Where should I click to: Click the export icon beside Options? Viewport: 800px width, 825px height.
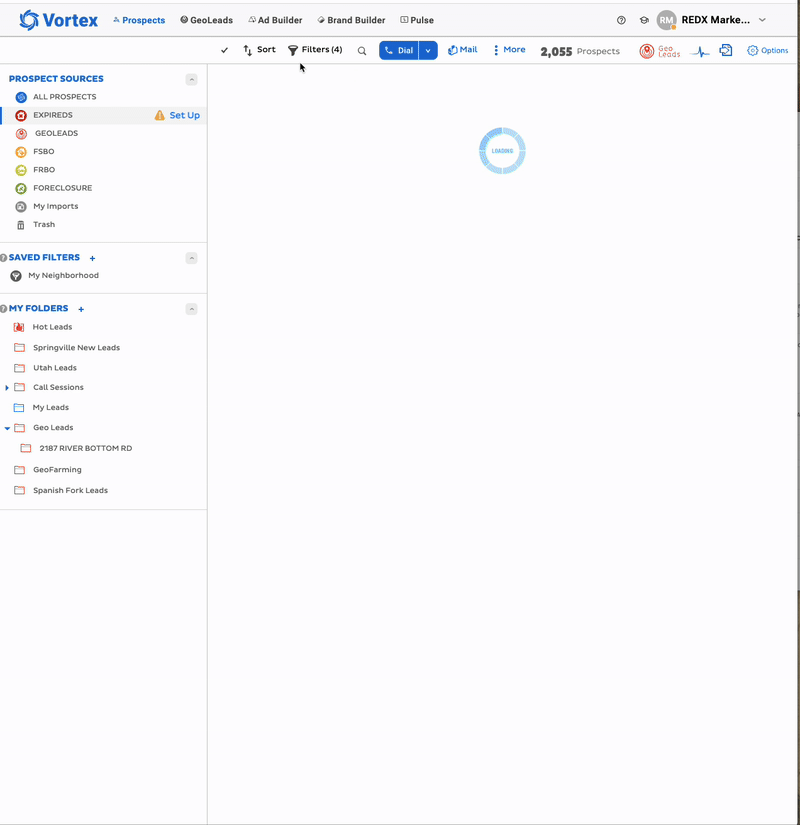[726, 50]
